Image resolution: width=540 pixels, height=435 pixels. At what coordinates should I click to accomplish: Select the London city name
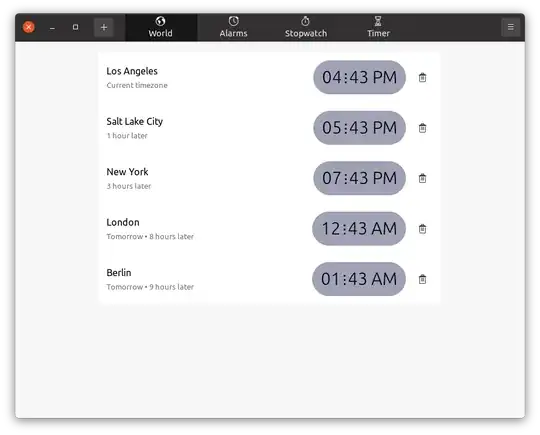(x=123, y=222)
